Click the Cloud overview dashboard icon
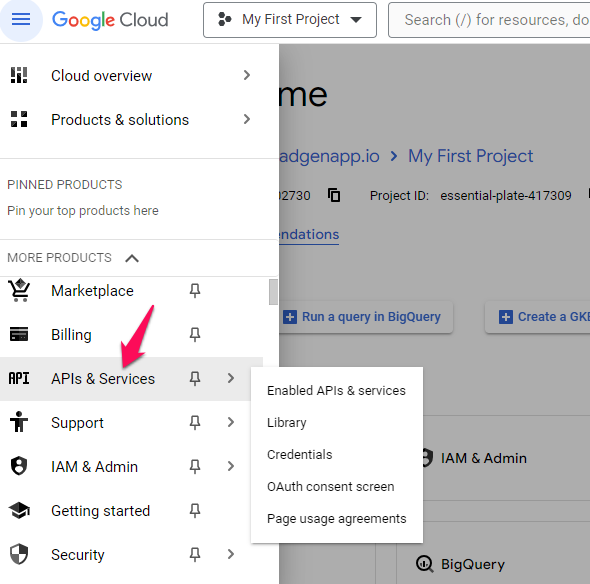The image size is (590, 584). pyautogui.click(x=19, y=75)
